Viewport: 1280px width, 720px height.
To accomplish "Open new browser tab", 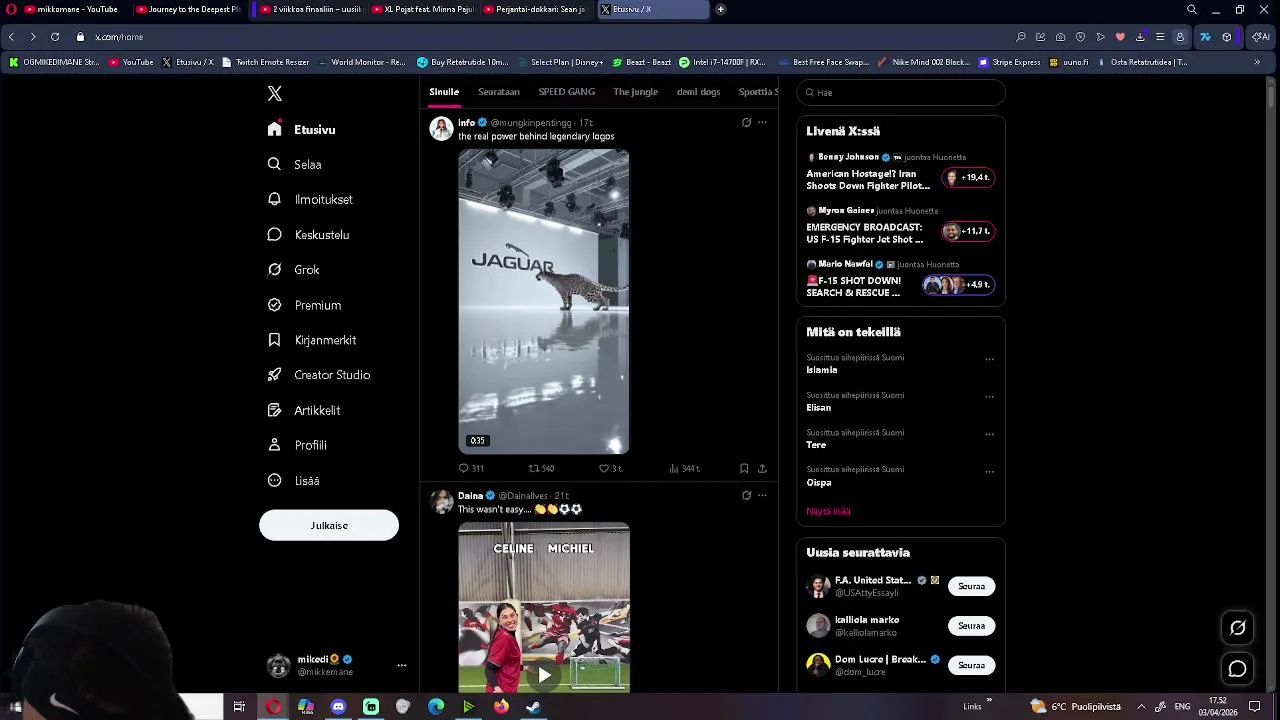I will tap(721, 9).
